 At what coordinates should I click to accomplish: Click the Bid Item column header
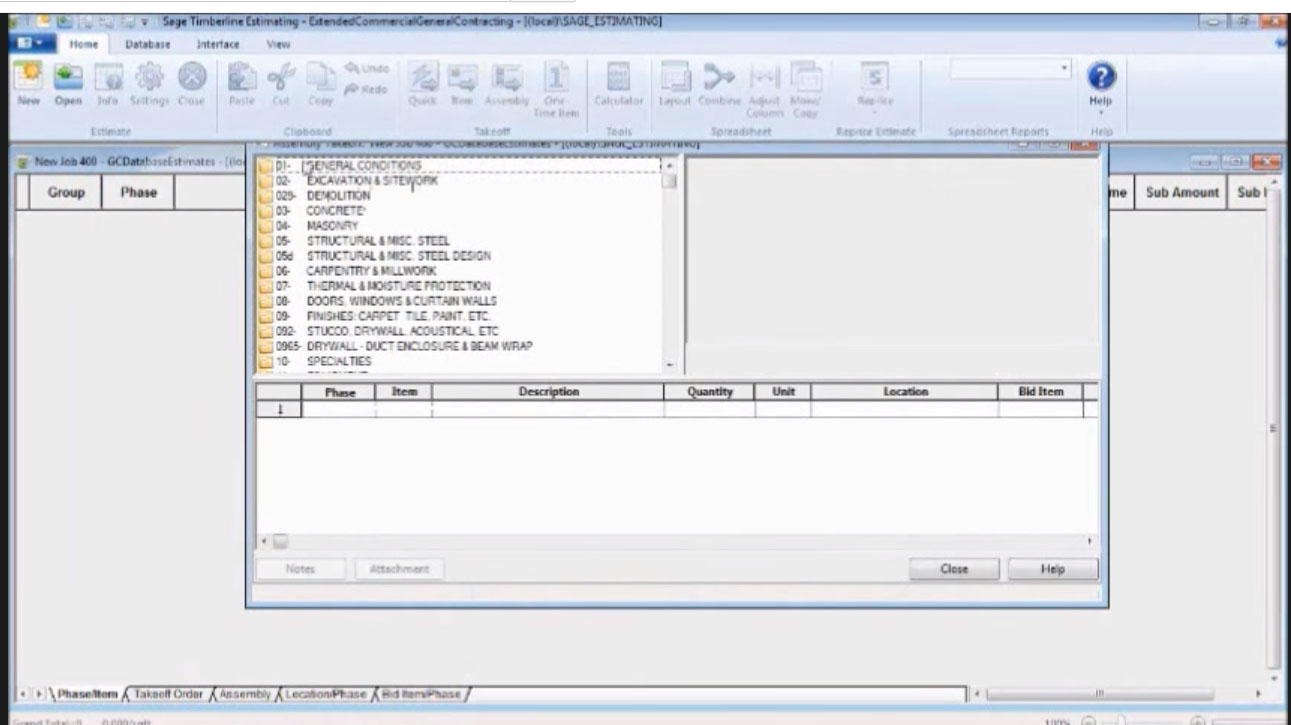click(x=1041, y=393)
